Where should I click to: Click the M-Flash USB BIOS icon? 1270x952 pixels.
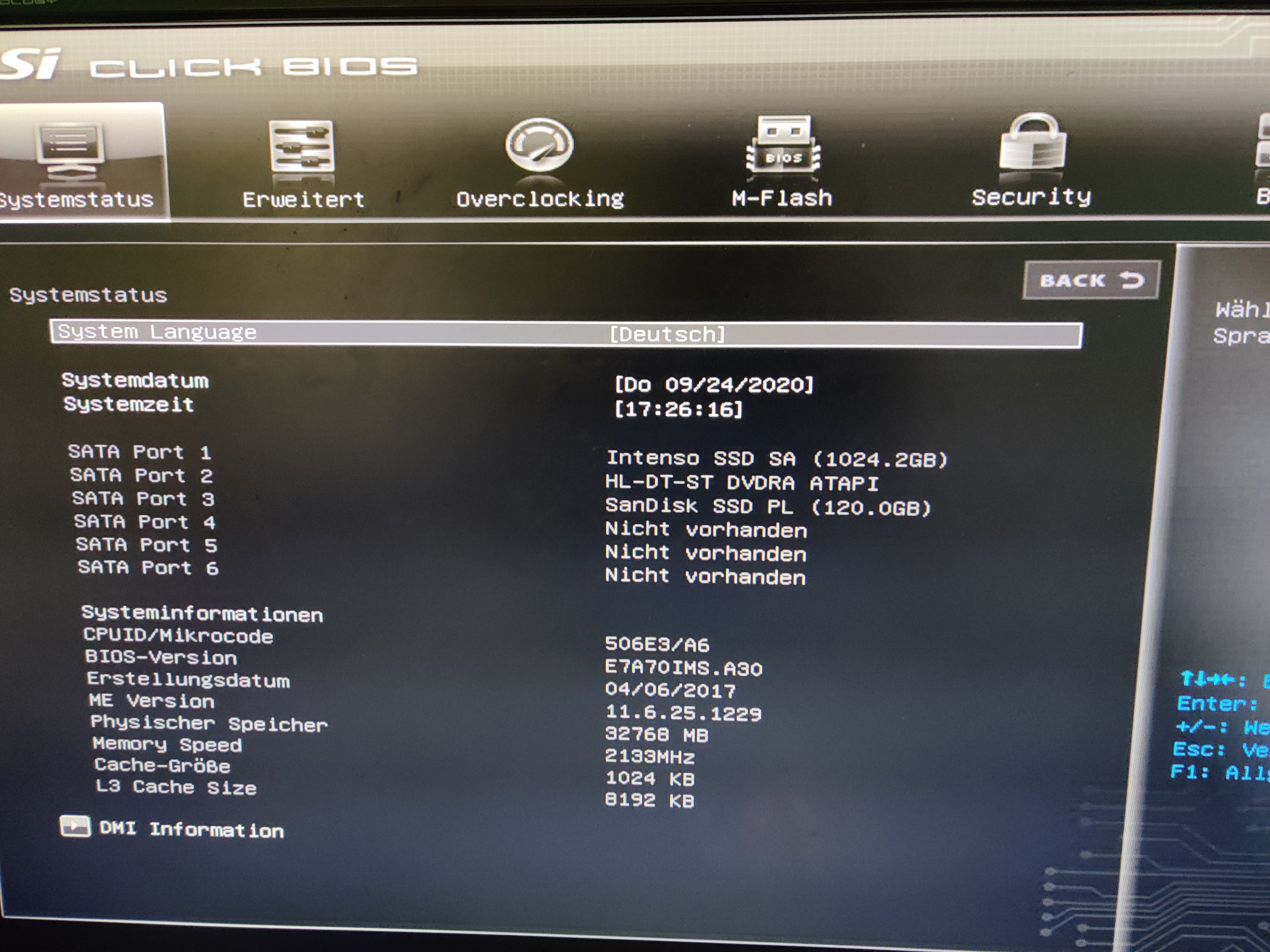(x=783, y=144)
